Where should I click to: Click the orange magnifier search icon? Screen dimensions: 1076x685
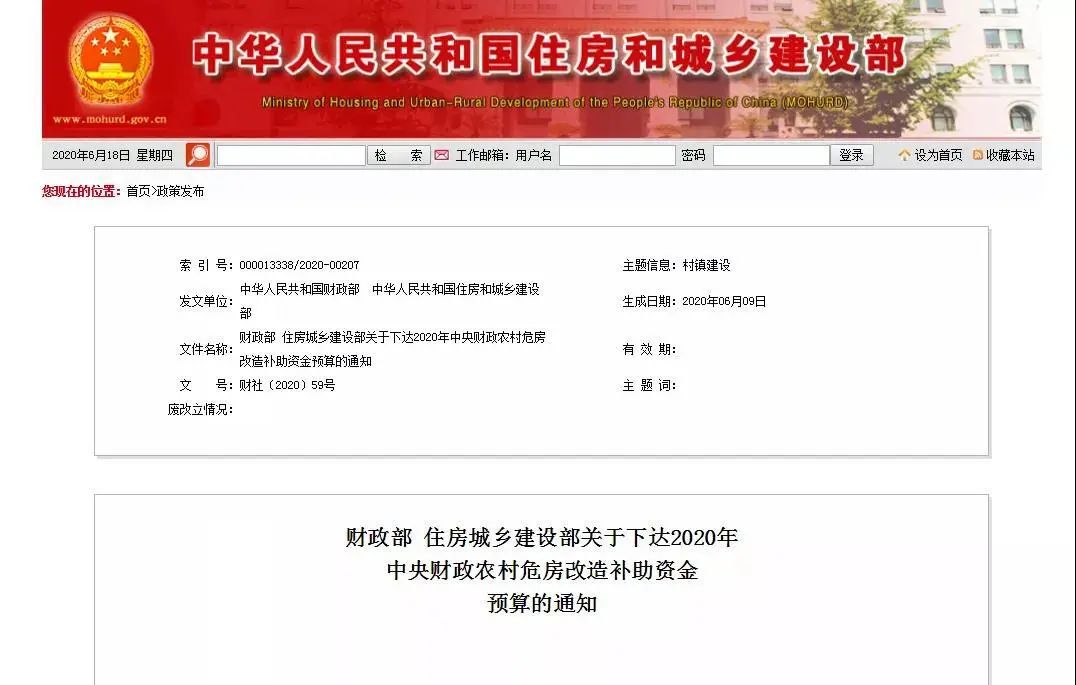pos(198,155)
